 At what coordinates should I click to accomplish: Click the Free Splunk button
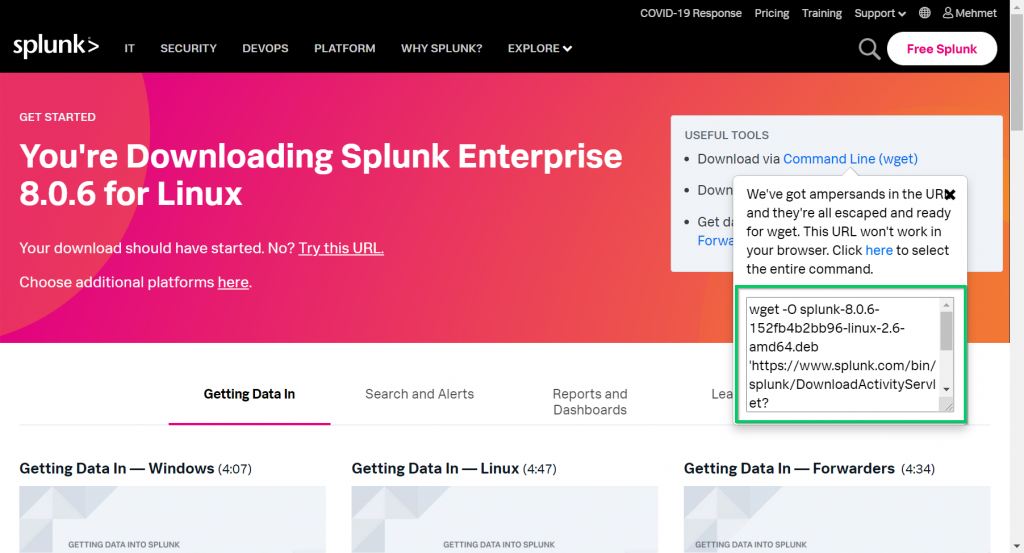click(x=942, y=49)
